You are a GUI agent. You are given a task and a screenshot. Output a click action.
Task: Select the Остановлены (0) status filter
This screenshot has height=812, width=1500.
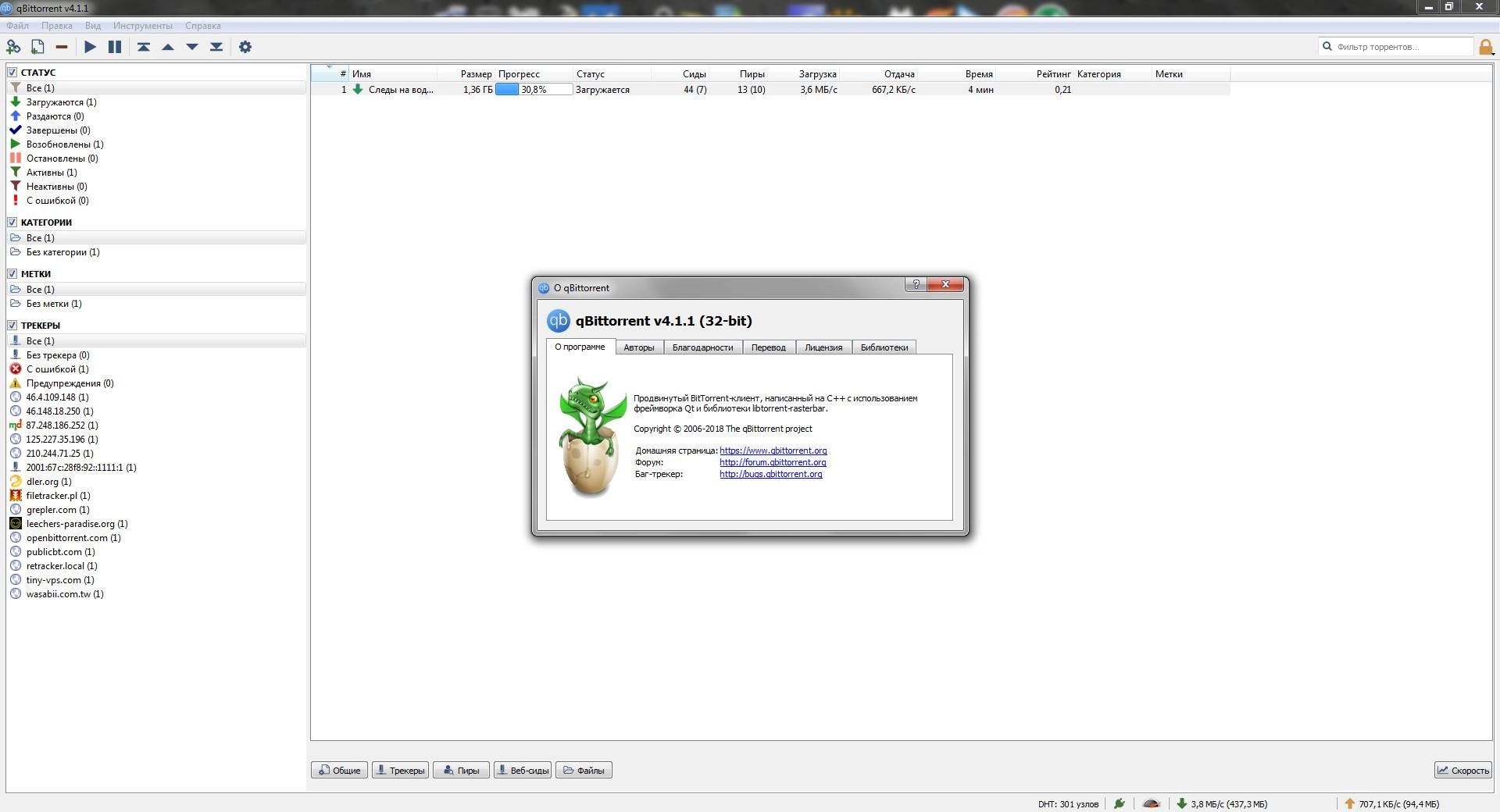pos(156,158)
